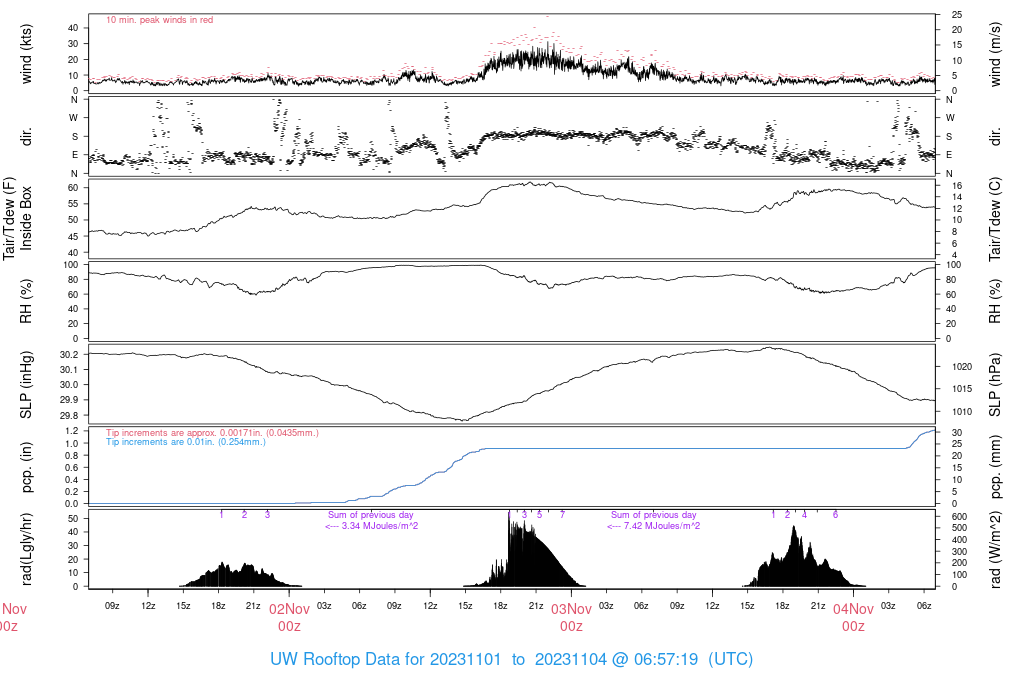The width and height of the screenshot is (1024, 700).
Task: Click the '600' value on rad W/m^2 axis
Action: 959,517
